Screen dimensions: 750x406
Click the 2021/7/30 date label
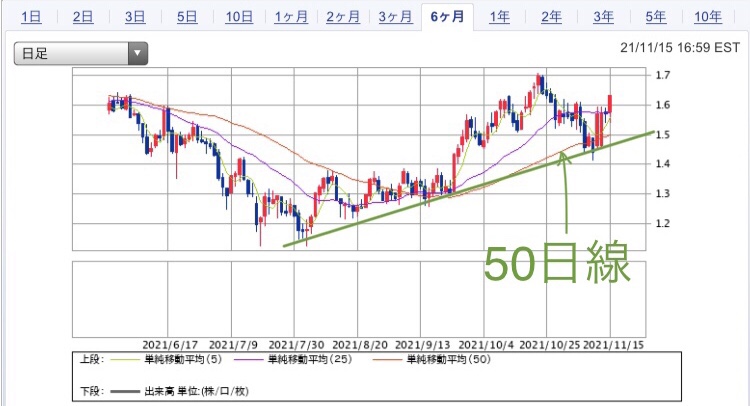[296, 345]
